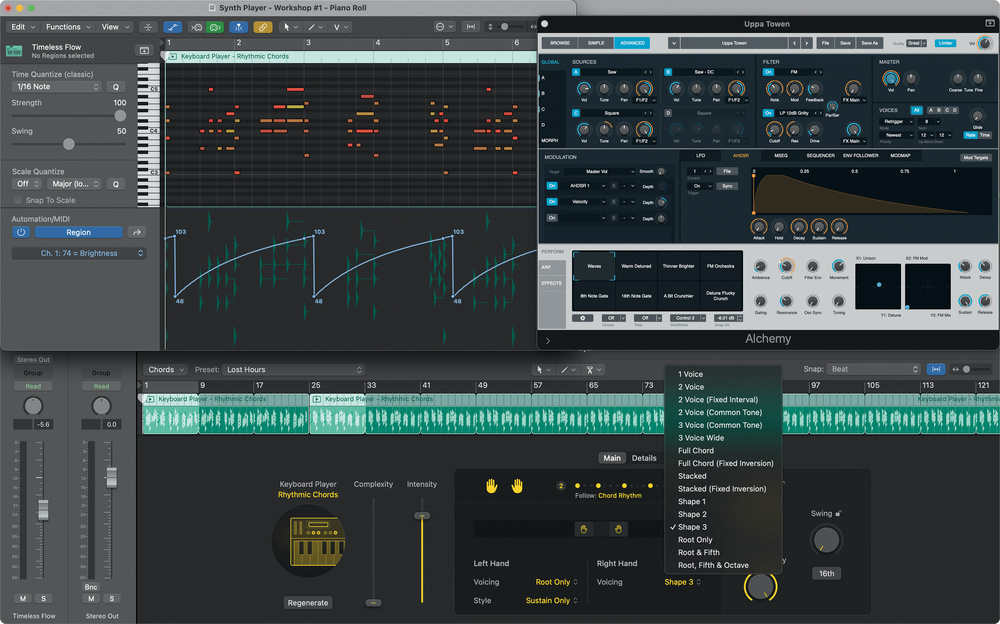
Task: Open the 1/16 Note quantize dropdown
Action: [57, 87]
